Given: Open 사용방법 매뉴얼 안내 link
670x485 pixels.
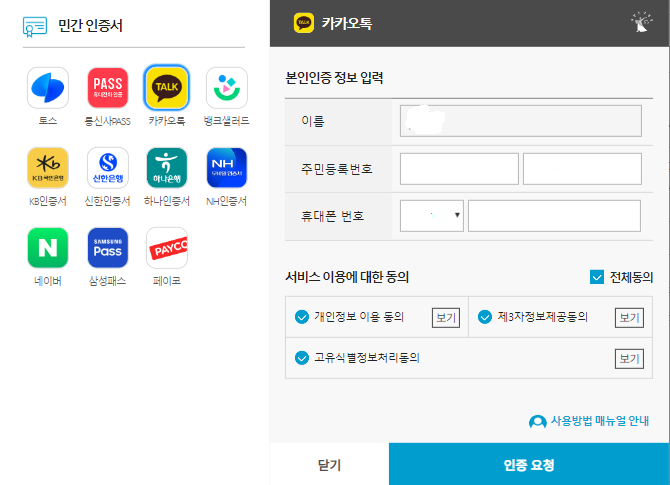Looking at the screenshot, I should pos(599,421).
